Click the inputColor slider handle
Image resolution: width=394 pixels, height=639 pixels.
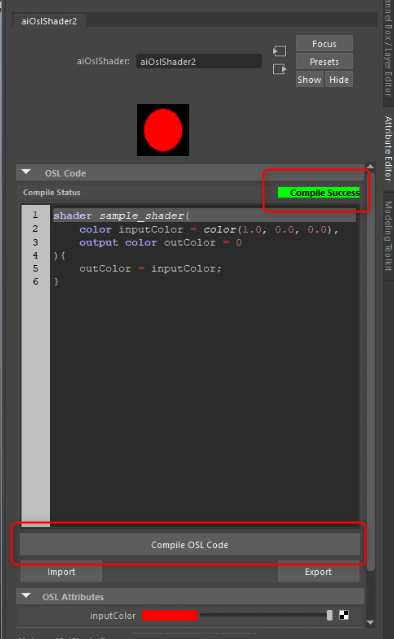pos(330,615)
